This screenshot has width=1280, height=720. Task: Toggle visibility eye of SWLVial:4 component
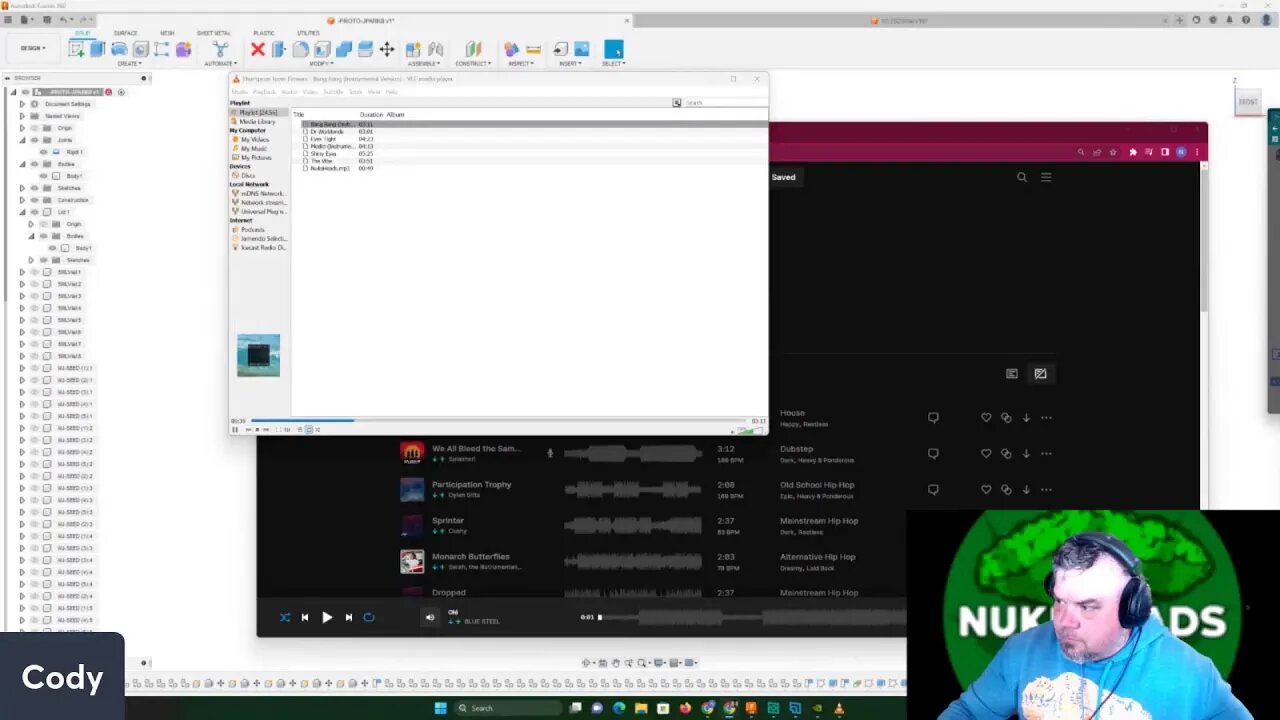tap(34, 308)
